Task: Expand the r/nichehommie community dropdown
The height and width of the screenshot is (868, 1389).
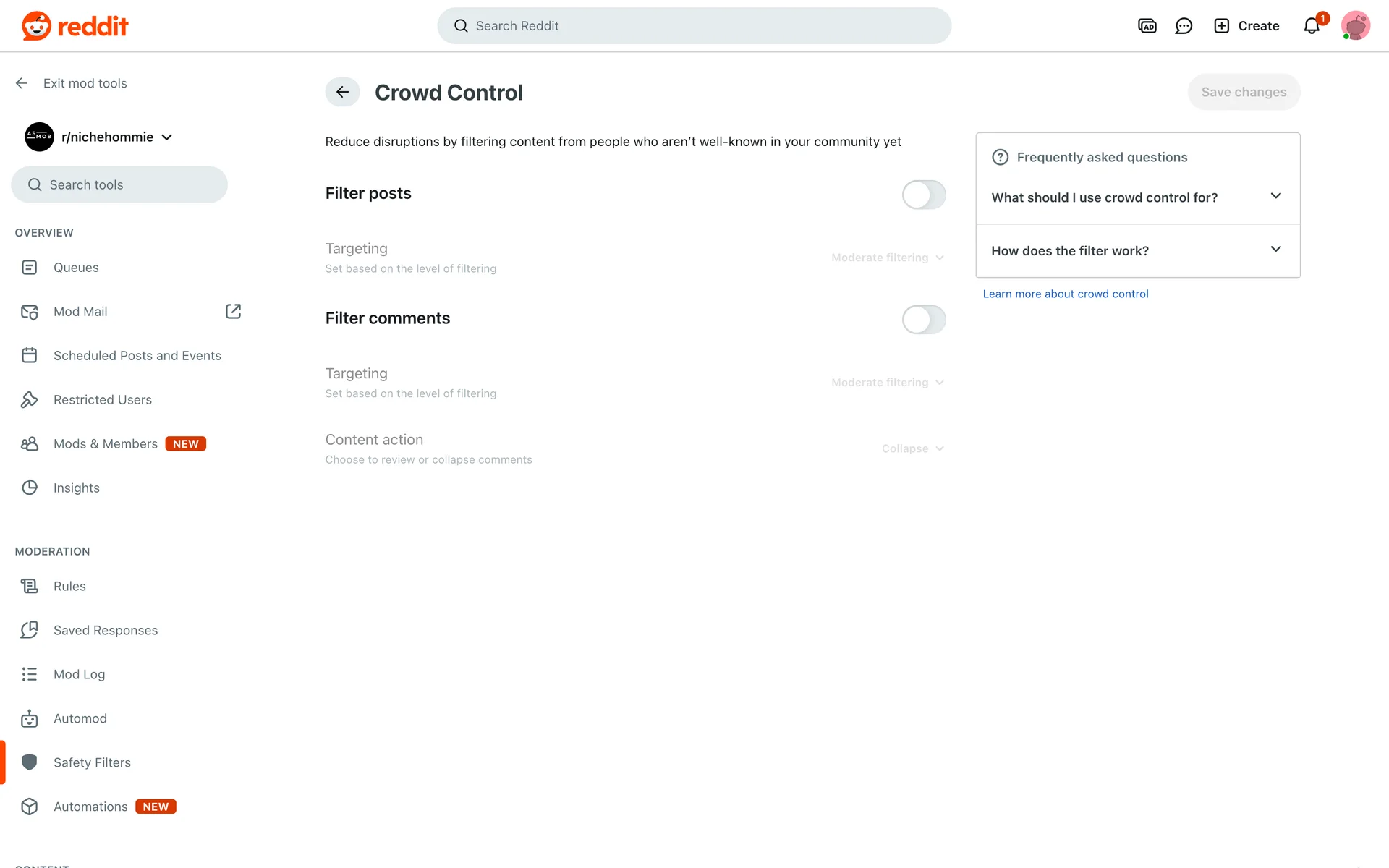Action: [x=167, y=137]
